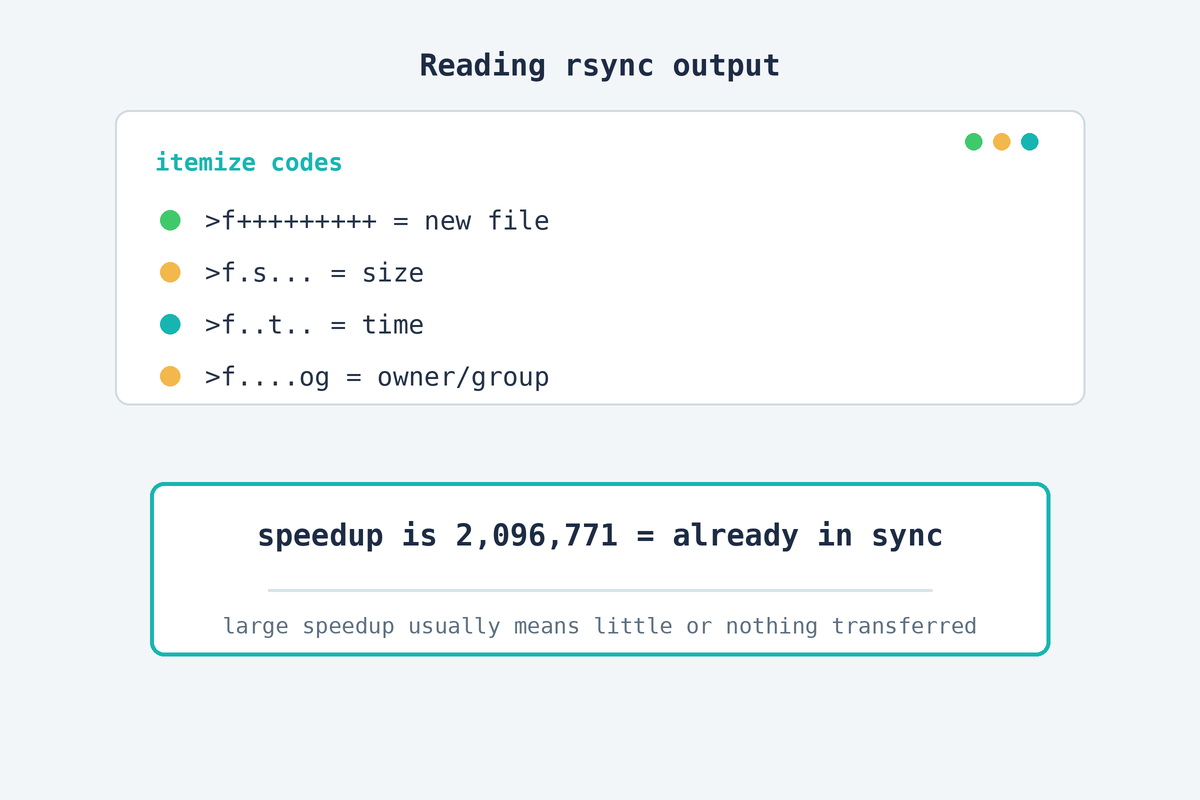Click the '>f.s... = size' line
Viewport: 1200px width, 800px height.
pos(314,273)
